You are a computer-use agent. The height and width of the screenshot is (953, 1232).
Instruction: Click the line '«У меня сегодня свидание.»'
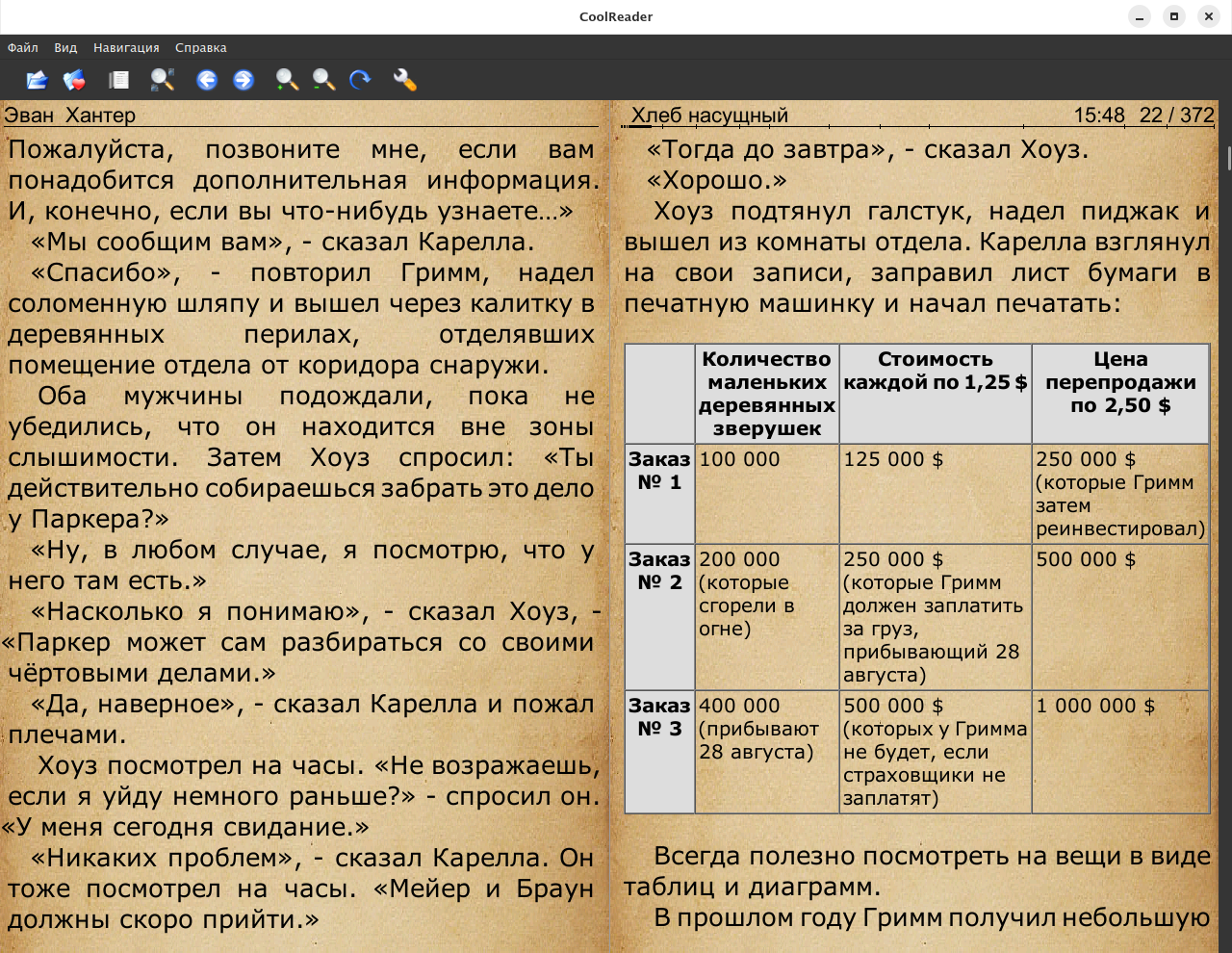(x=186, y=828)
